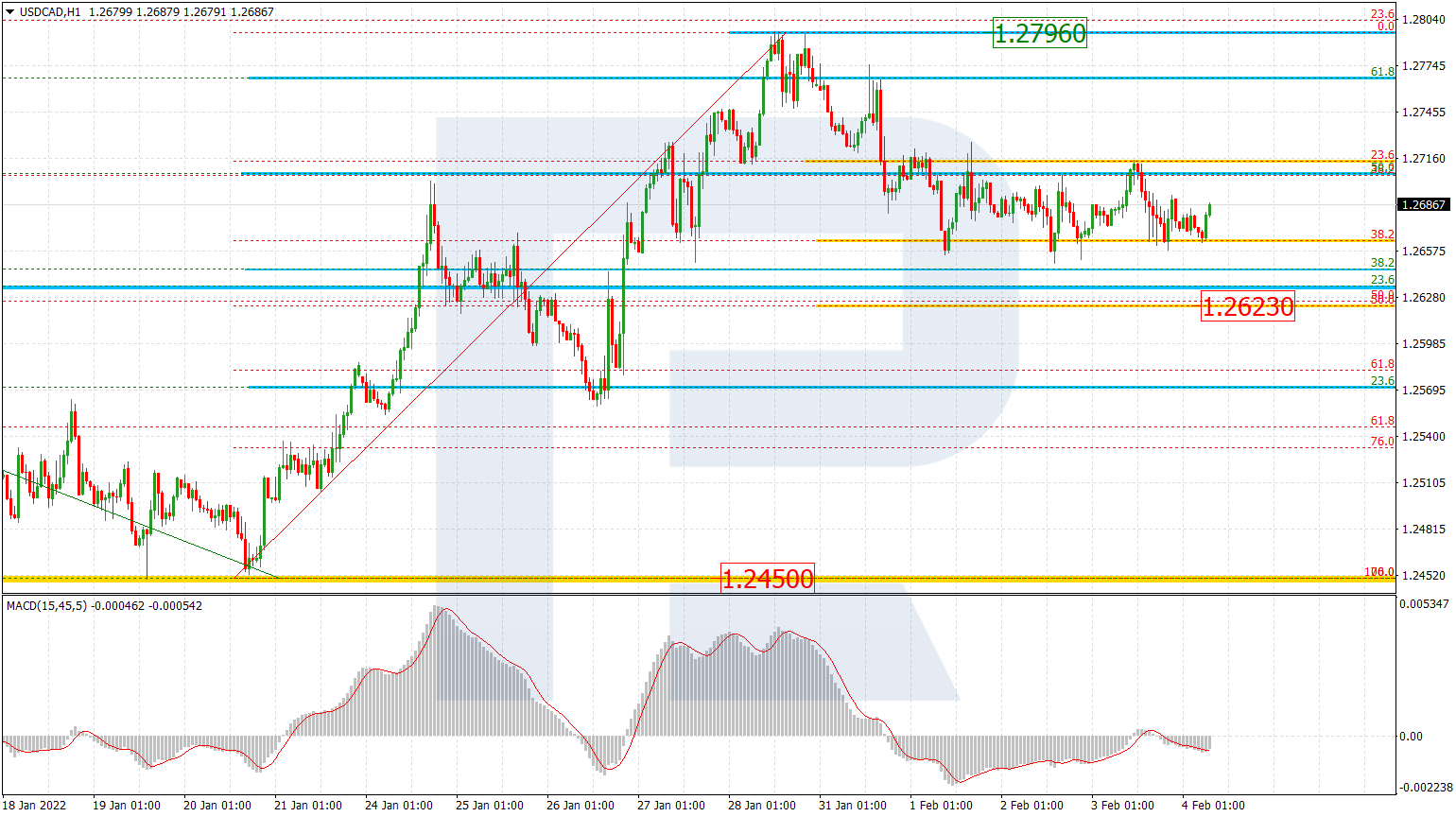Click the 1.24500 red price label

tap(767, 578)
